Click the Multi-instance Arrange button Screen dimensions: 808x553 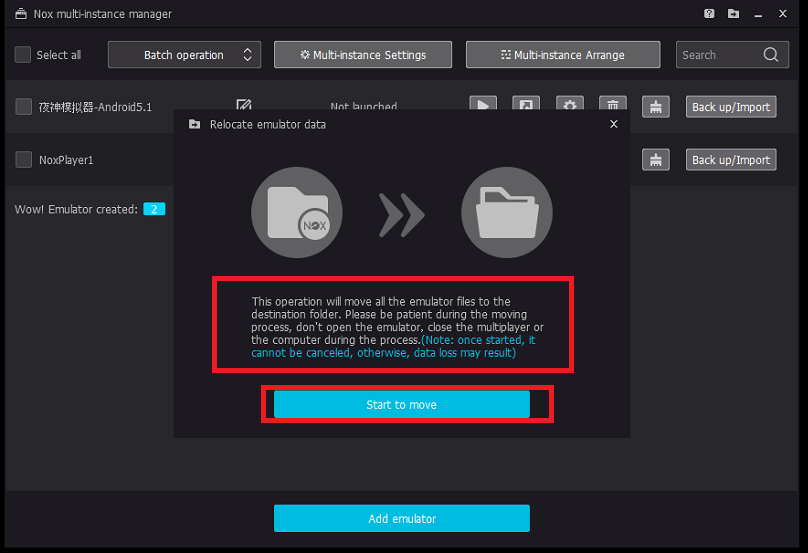click(x=563, y=55)
